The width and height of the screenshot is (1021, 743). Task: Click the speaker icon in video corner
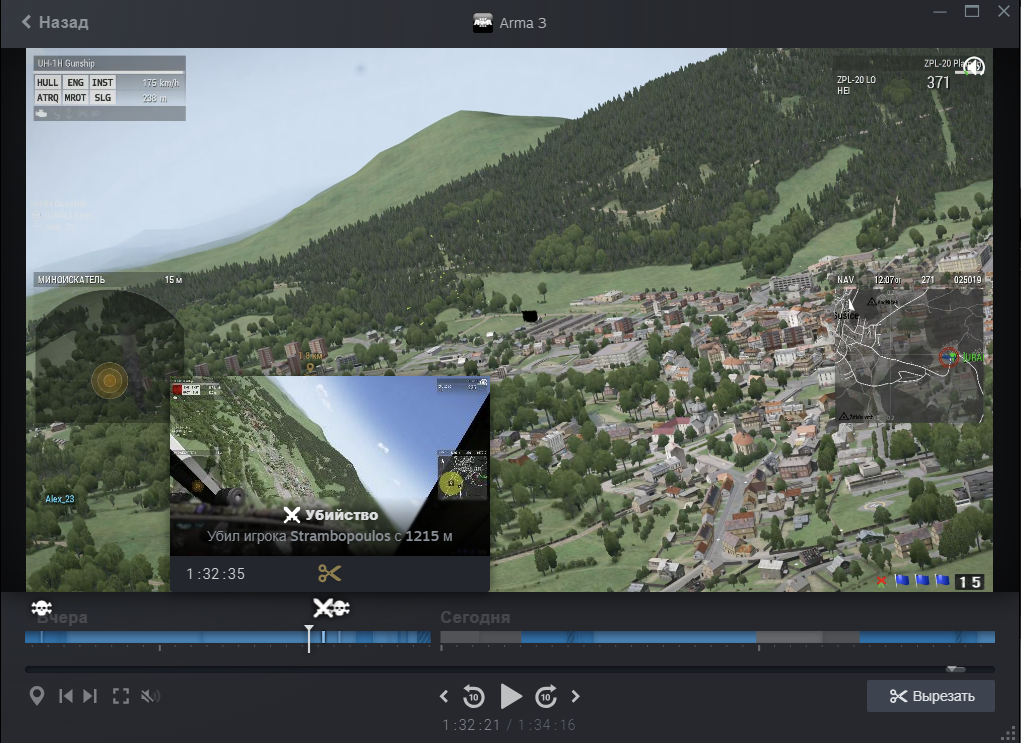pyautogui.click(x=973, y=66)
